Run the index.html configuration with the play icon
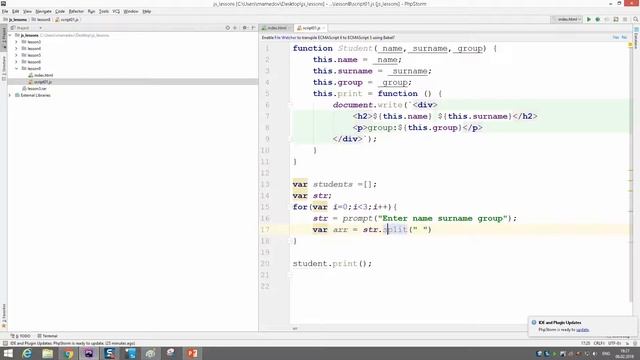 click(589, 19)
